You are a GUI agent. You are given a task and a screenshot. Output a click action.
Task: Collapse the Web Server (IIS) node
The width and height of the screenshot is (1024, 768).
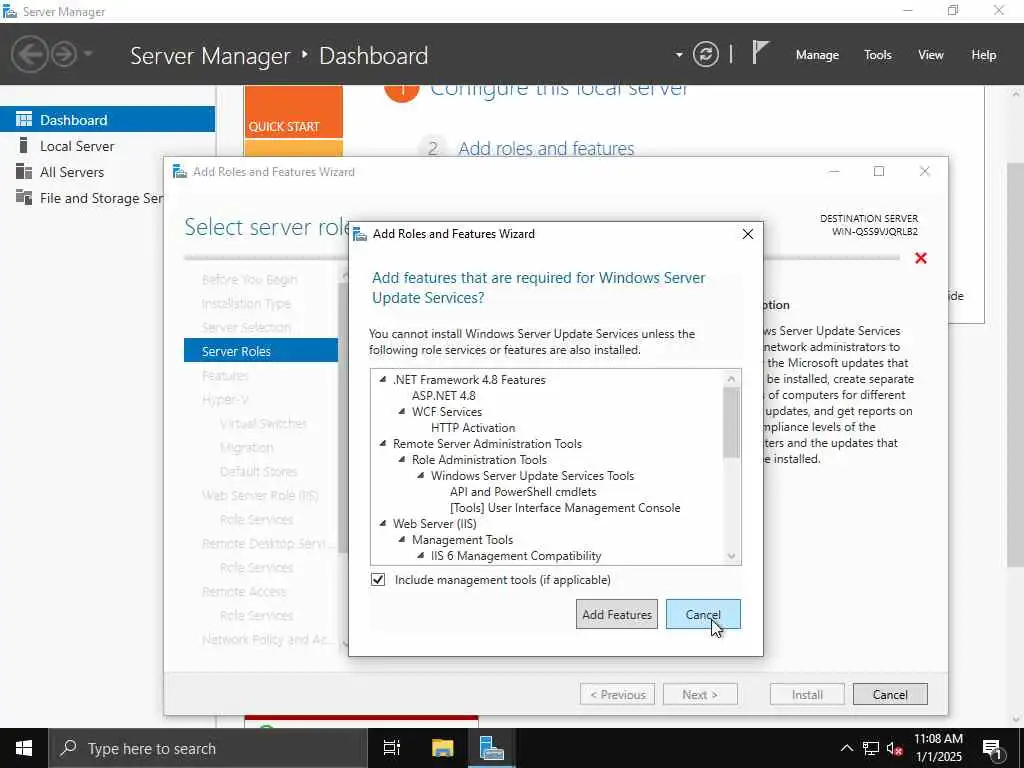tap(383, 523)
